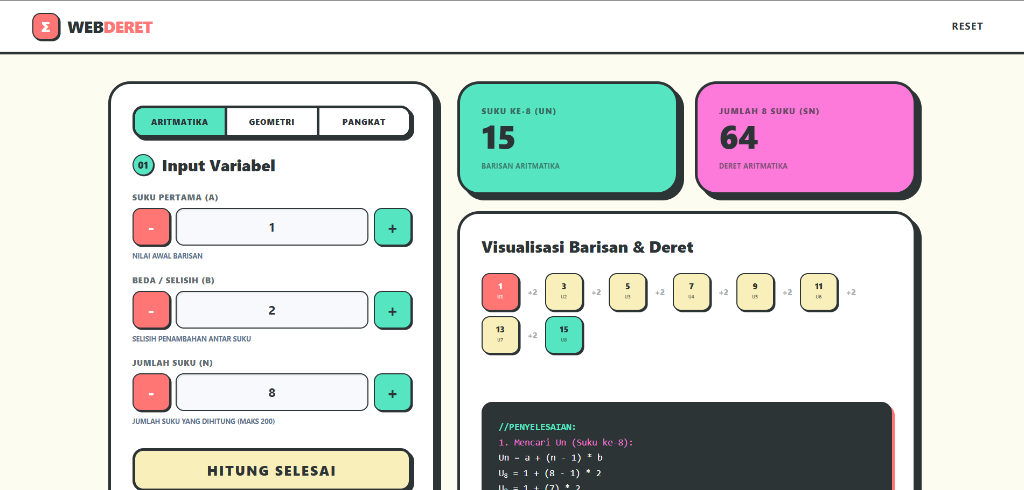
Task: Click the 01 step badge beside Input Variabel
Action: coord(143,165)
